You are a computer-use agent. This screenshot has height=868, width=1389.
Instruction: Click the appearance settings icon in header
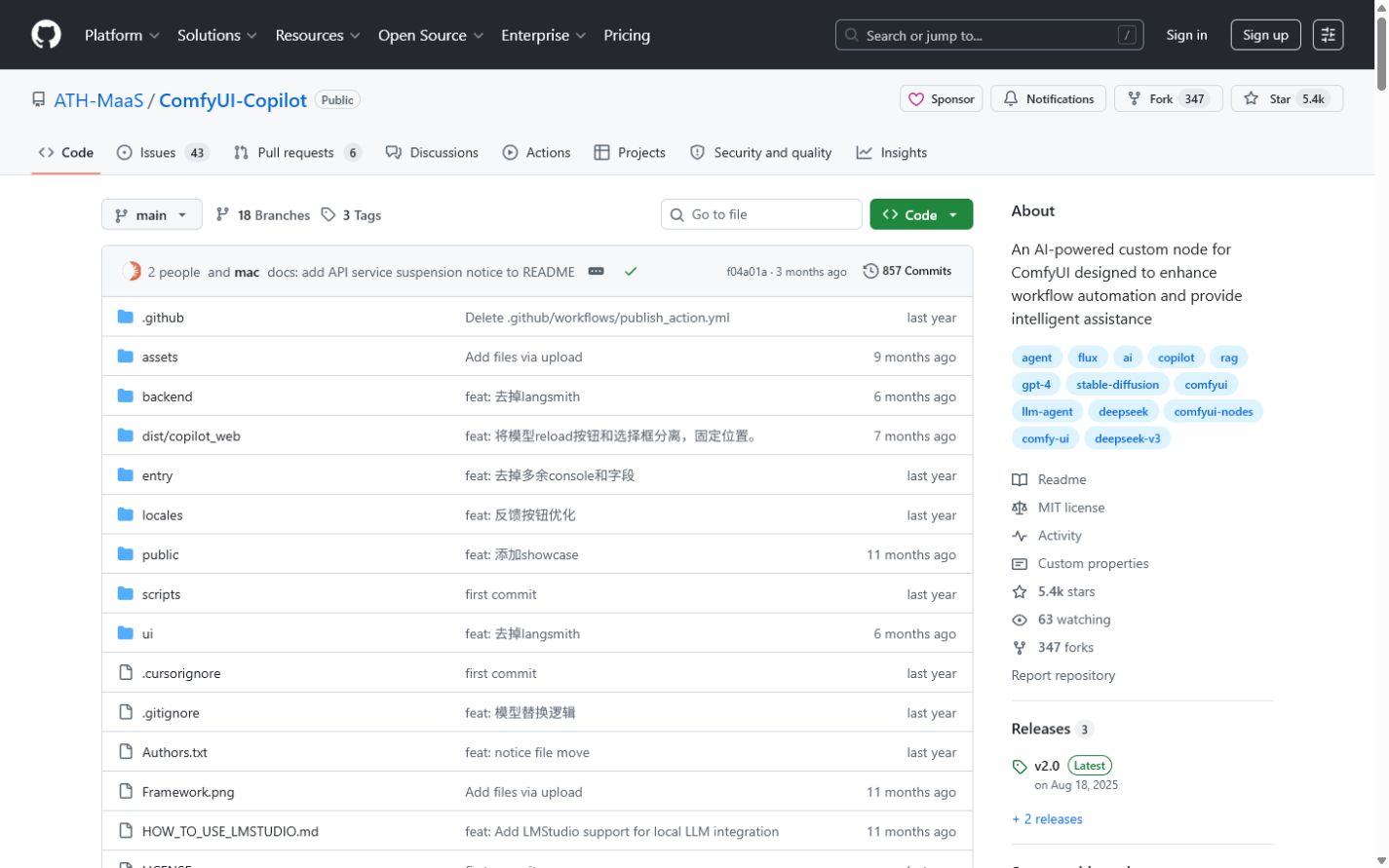(1328, 35)
